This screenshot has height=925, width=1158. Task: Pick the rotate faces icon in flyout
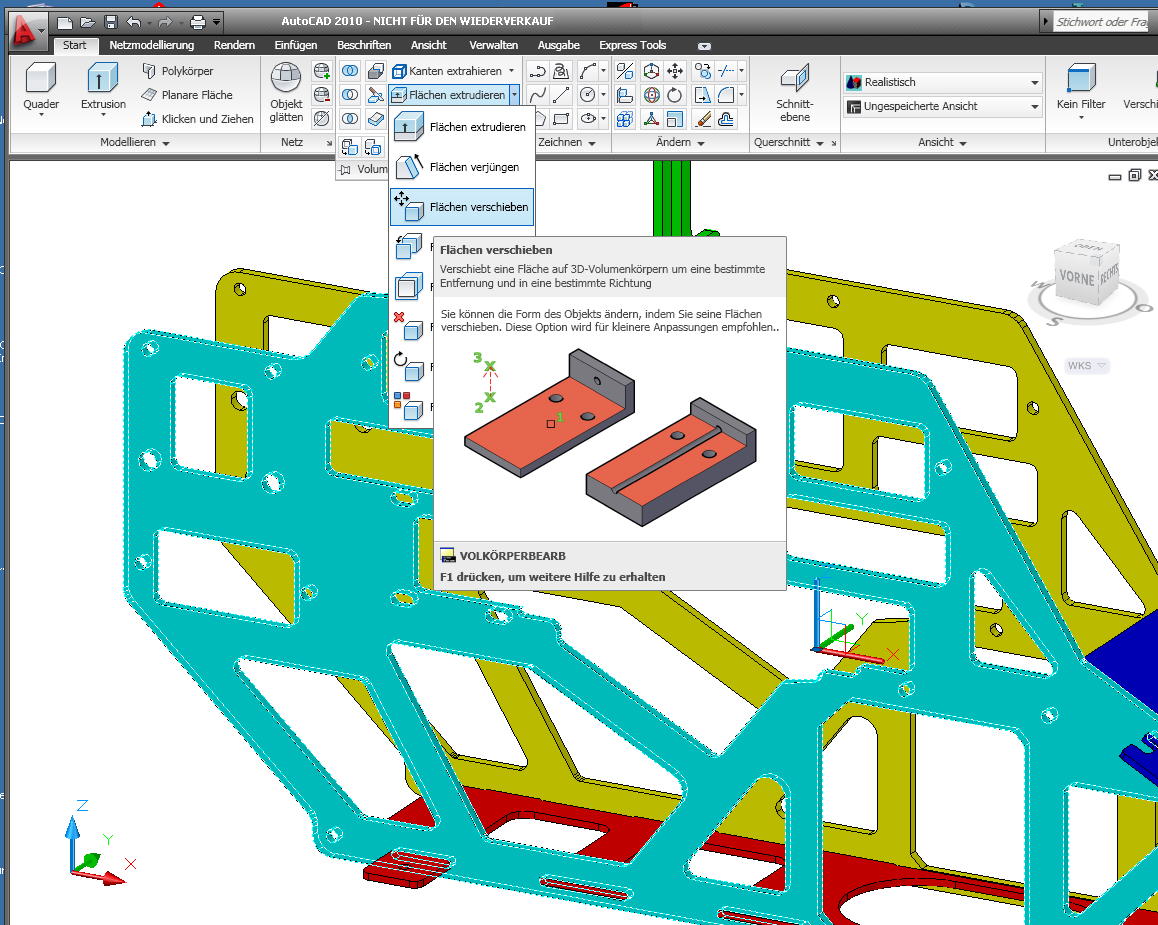[408, 366]
